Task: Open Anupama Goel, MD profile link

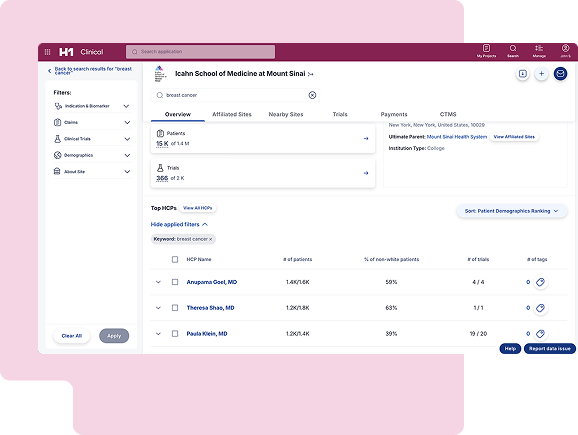Action: tap(212, 282)
